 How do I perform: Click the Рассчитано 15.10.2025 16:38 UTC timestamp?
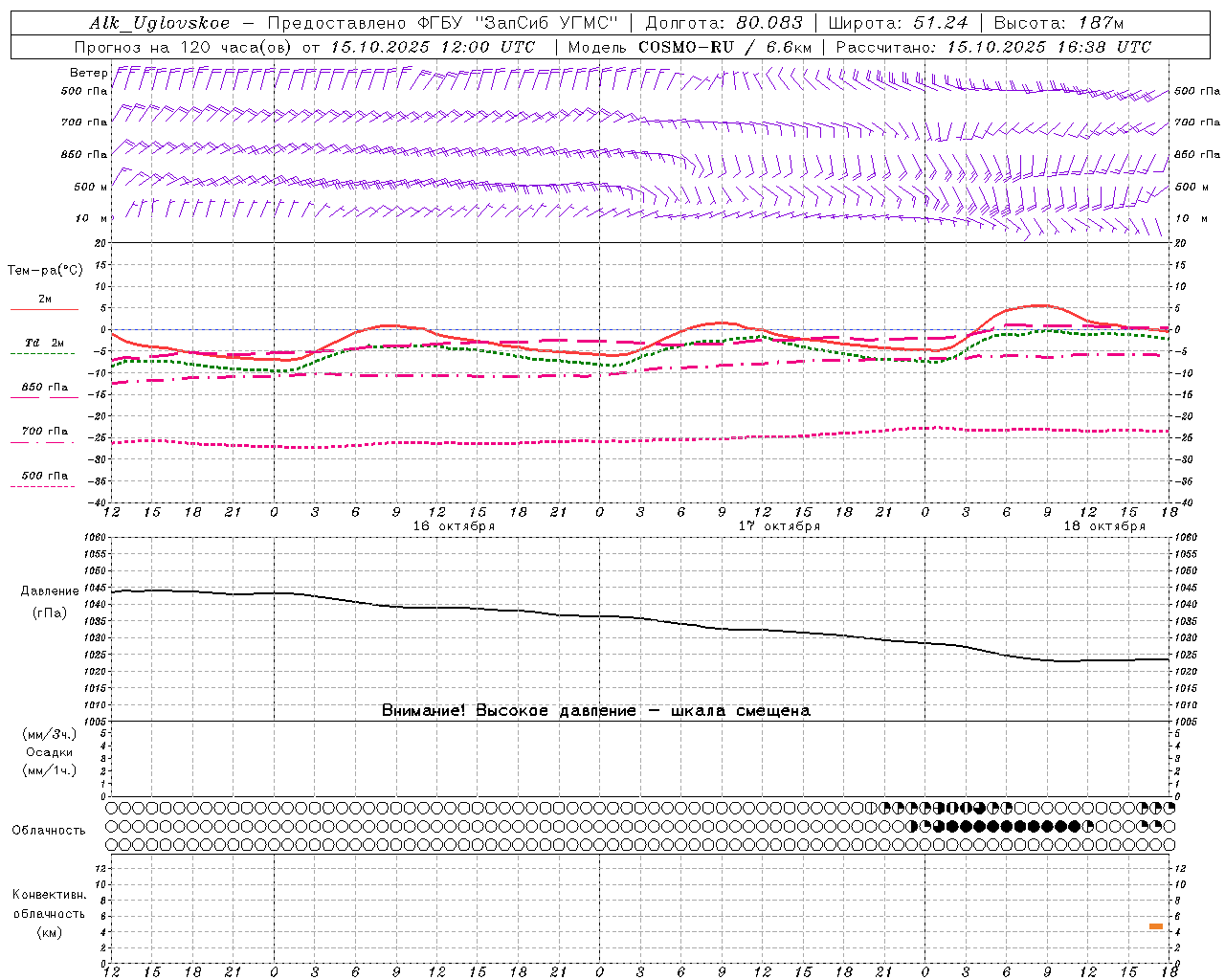(x=993, y=47)
